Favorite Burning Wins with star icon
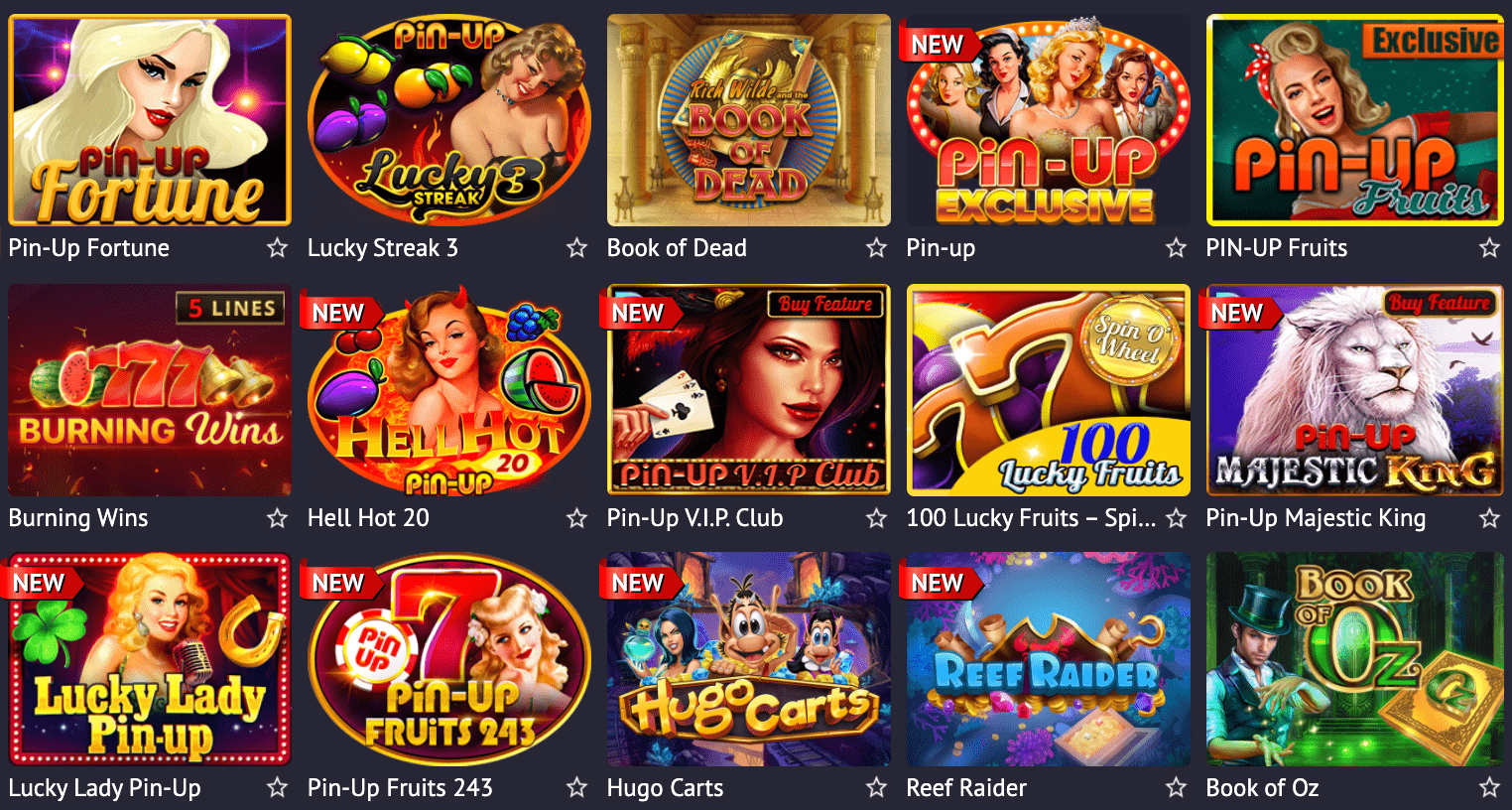Image resolution: width=1512 pixels, height=810 pixels. (x=277, y=518)
